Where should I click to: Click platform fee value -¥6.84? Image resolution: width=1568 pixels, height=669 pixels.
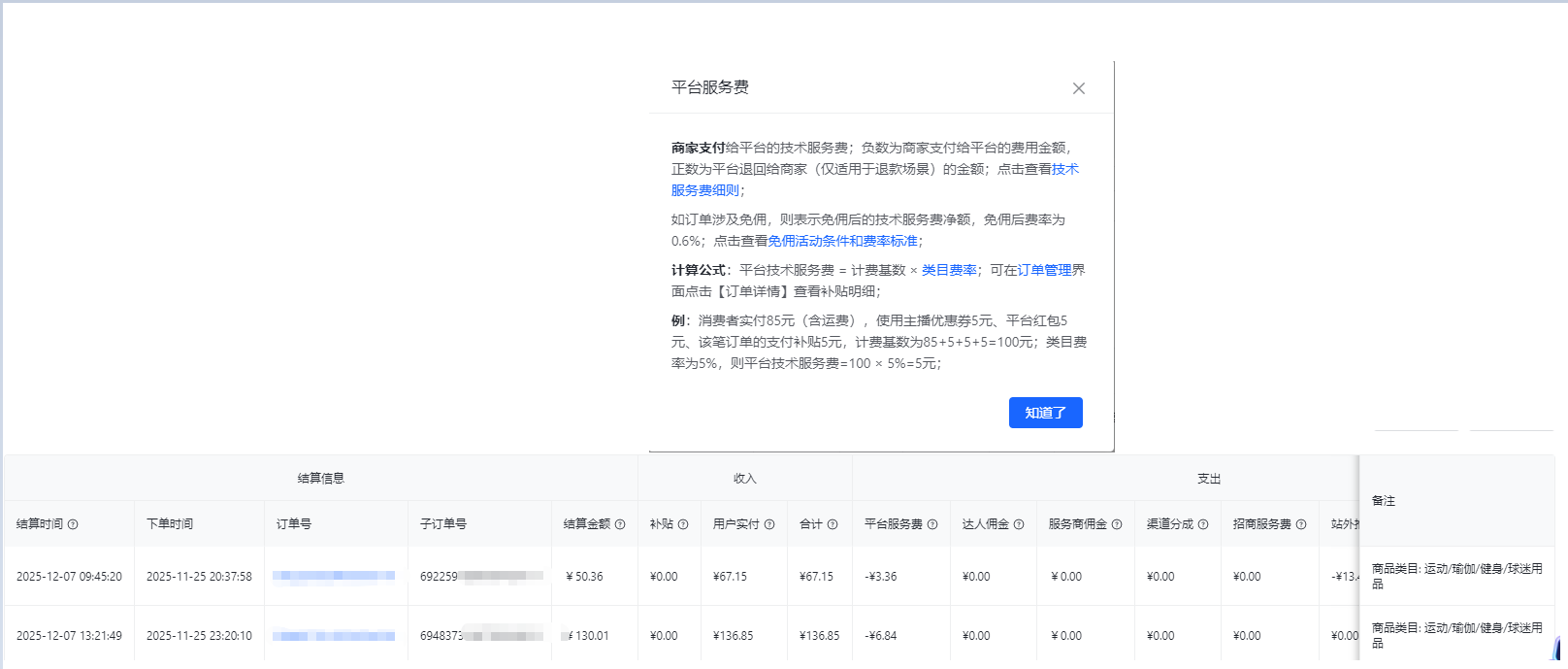click(x=881, y=636)
